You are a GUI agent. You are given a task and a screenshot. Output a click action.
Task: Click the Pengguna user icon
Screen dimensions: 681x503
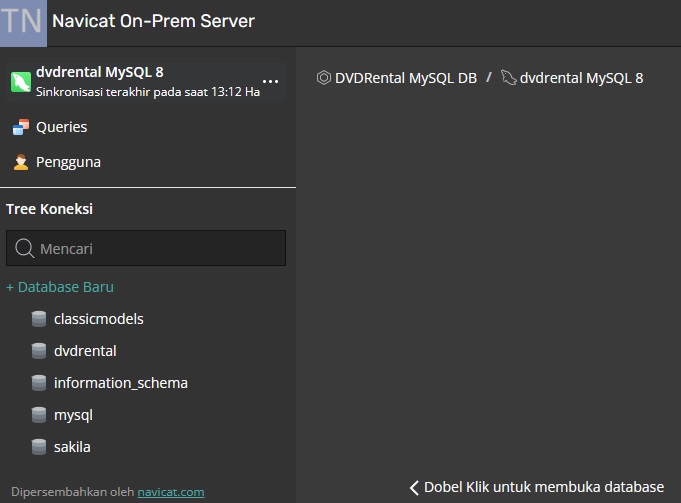21,162
